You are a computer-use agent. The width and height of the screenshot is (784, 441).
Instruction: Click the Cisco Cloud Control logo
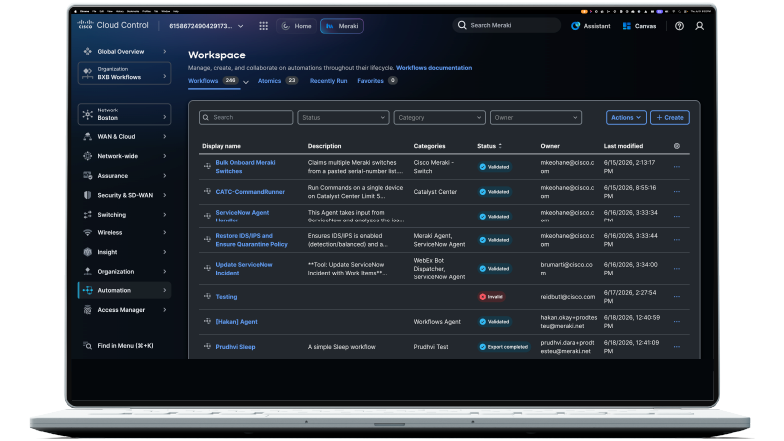tap(113, 25)
